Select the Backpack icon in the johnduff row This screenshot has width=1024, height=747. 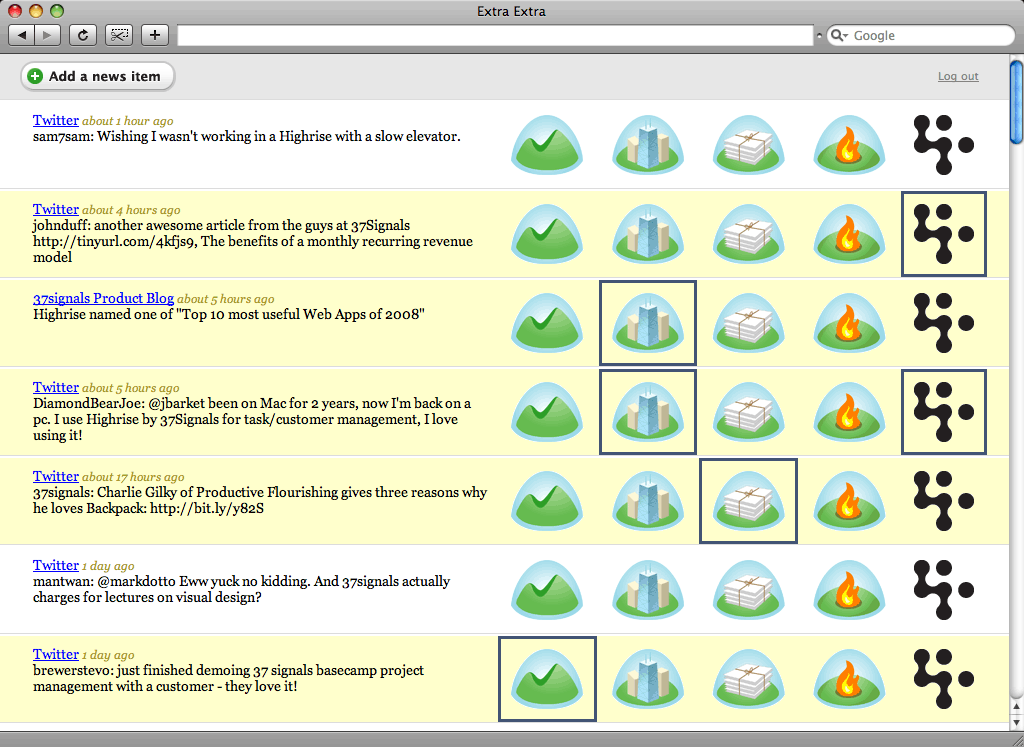tap(748, 234)
